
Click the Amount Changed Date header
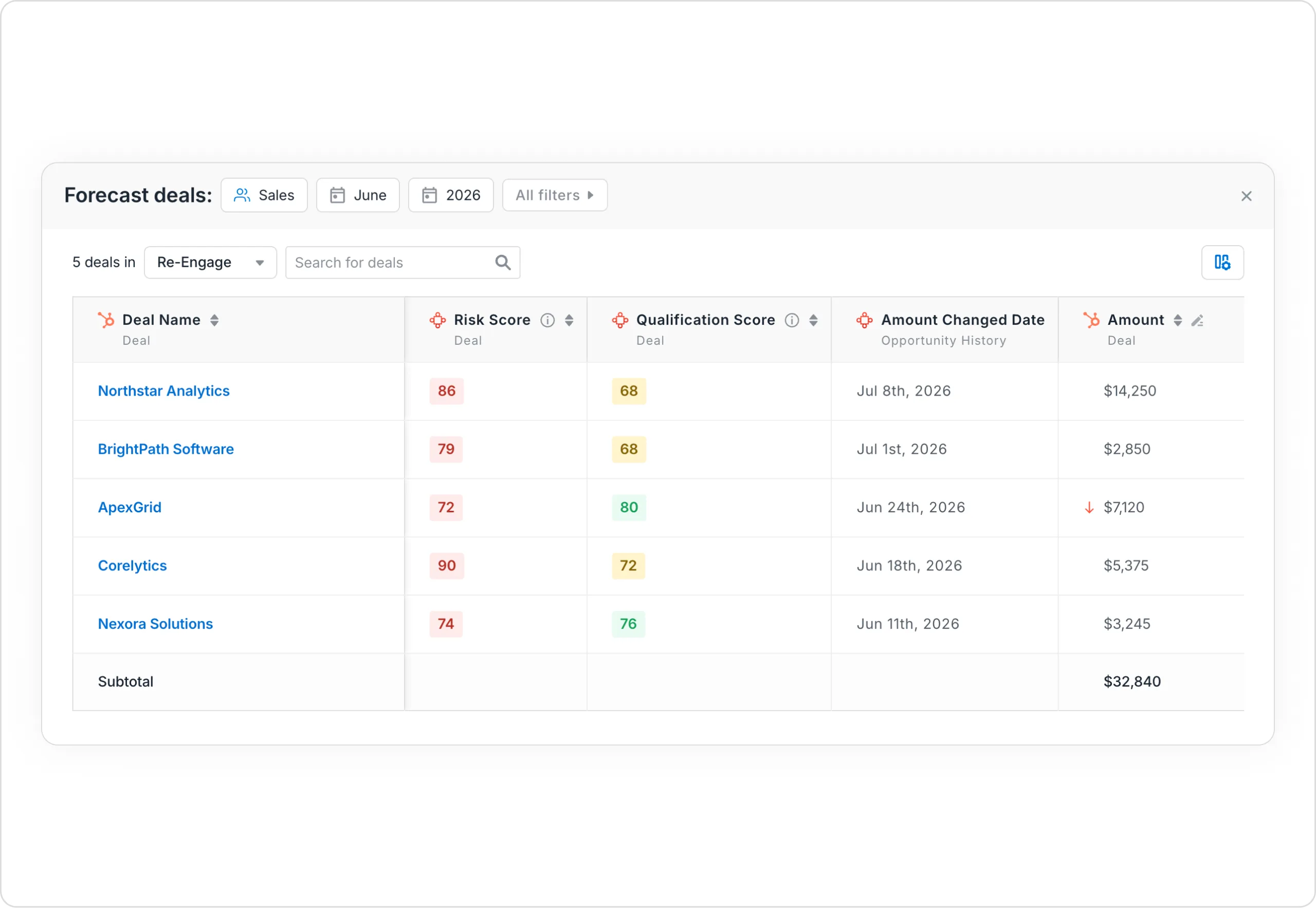pyautogui.click(x=962, y=320)
